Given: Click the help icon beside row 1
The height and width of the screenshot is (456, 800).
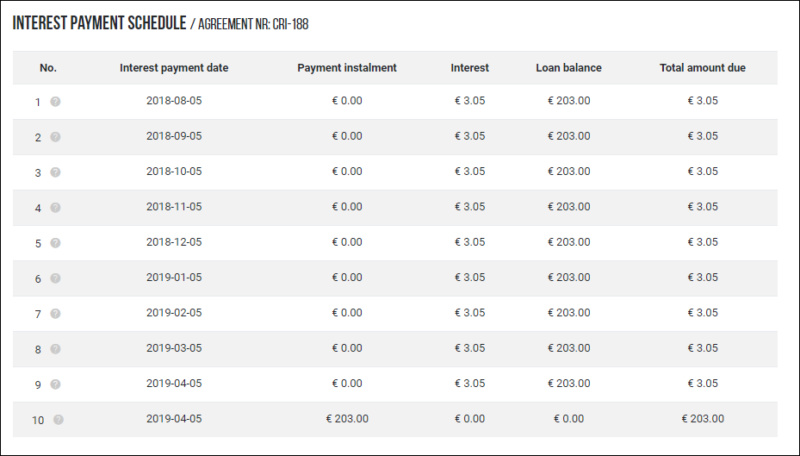Looking at the screenshot, I should pyautogui.click(x=55, y=102).
